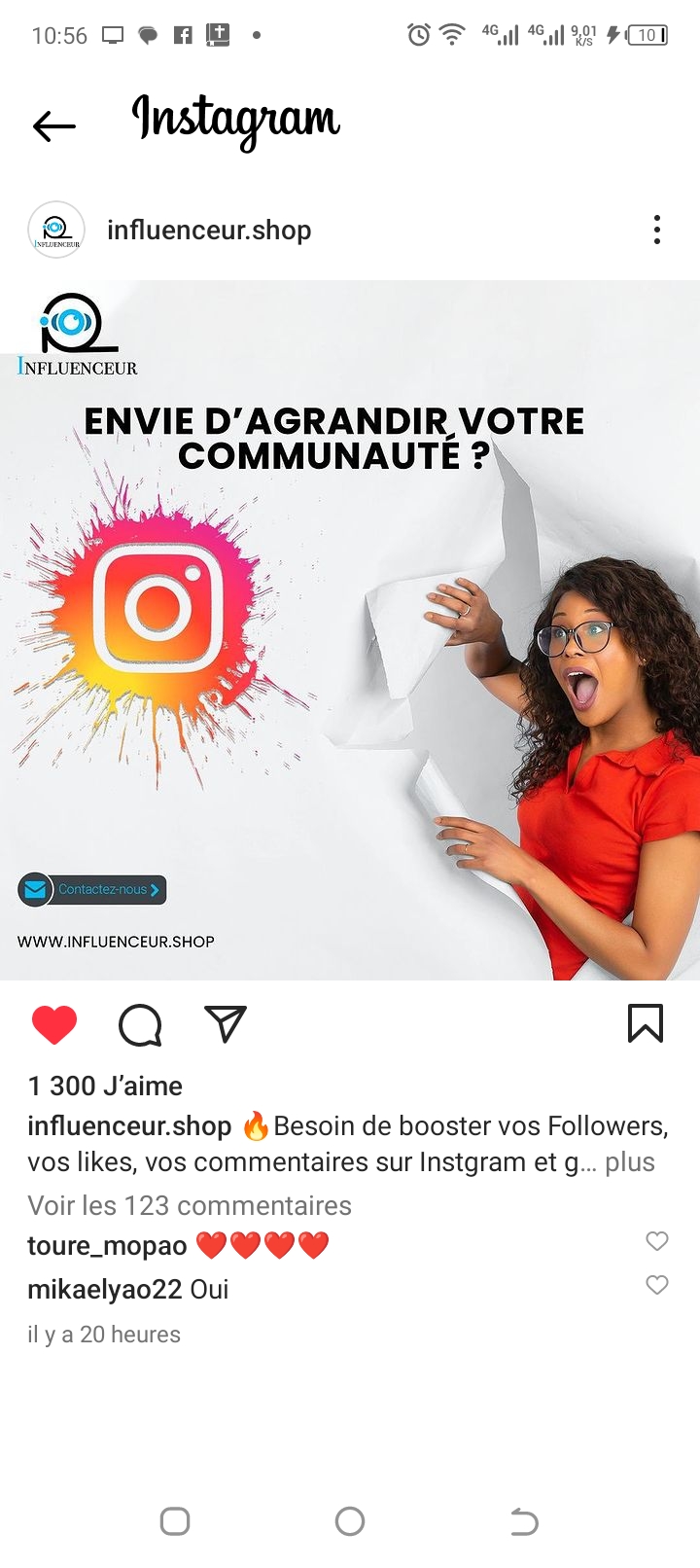The height and width of the screenshot is (1568, 700).
Task: Tap the Contactez-nous button in image
Action: pyautogui.click(x=92, y=889)
